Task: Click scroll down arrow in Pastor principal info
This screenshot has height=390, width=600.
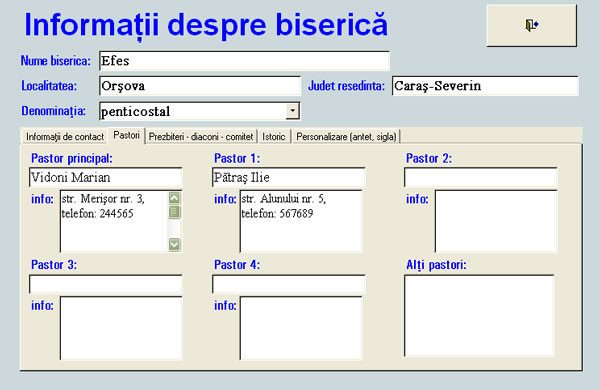Action: (x=174, y=244)
